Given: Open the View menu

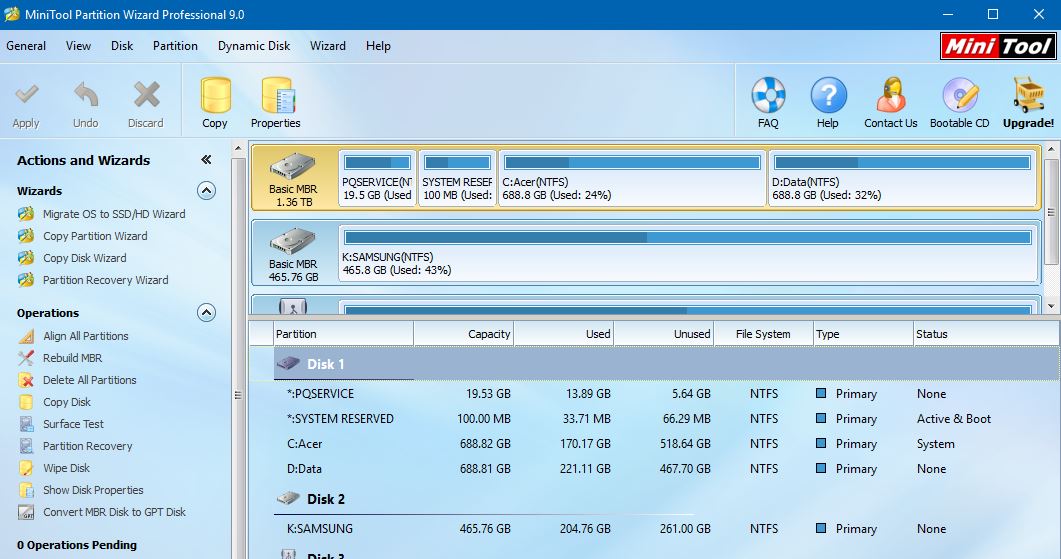Looking at the screenshot, I should [78, 46].
